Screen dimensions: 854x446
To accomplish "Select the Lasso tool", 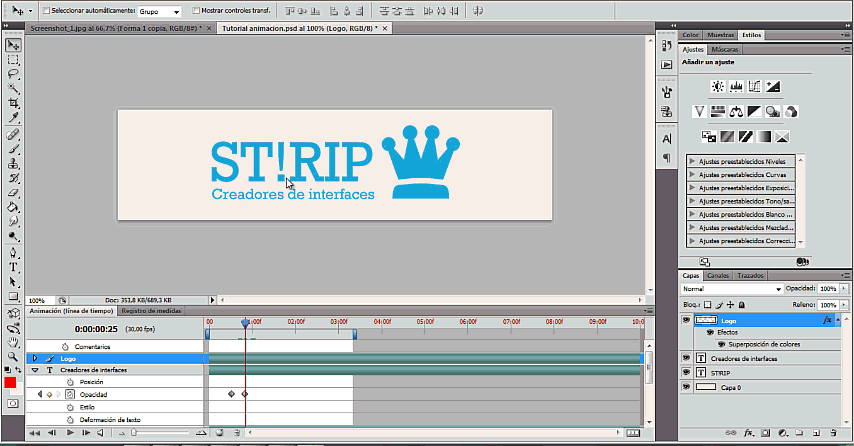I will tap(13, 74).
